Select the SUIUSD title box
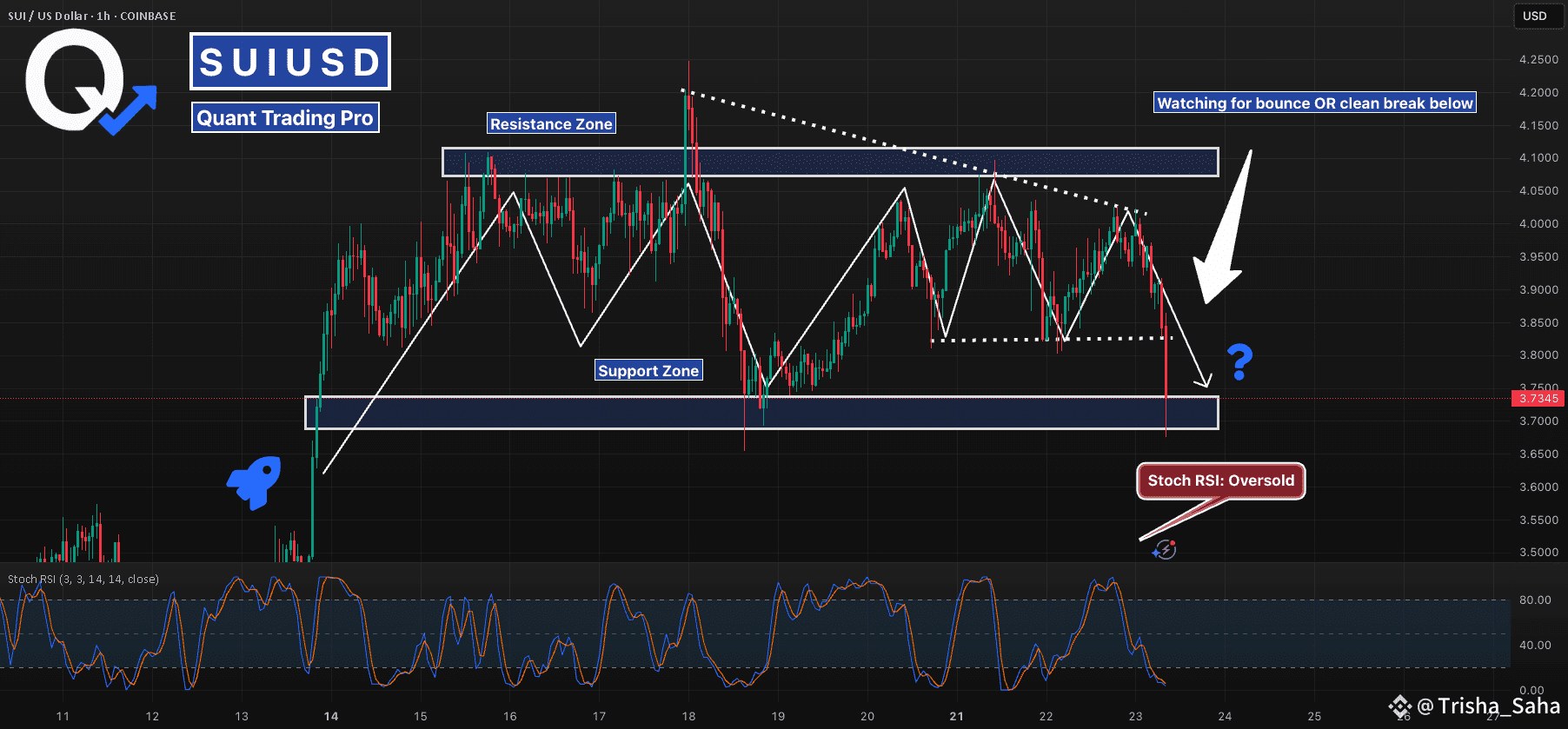Viewport: 1568px width, 729px height. [x=290, y=62]
